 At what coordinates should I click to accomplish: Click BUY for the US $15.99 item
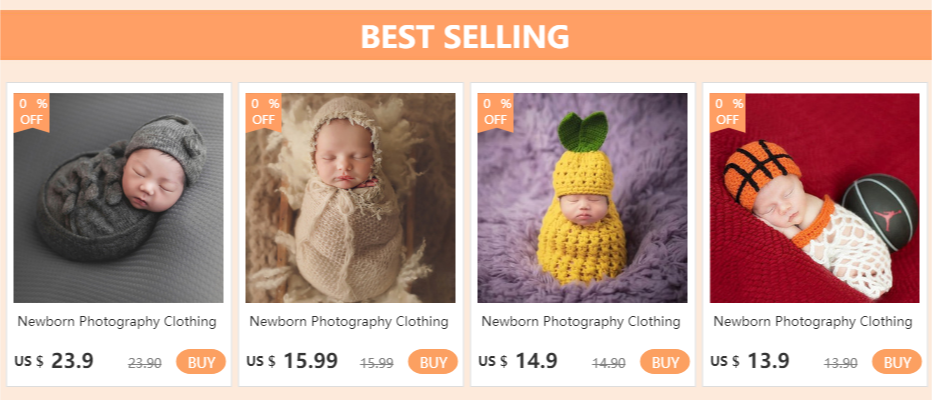click(433, 362)
